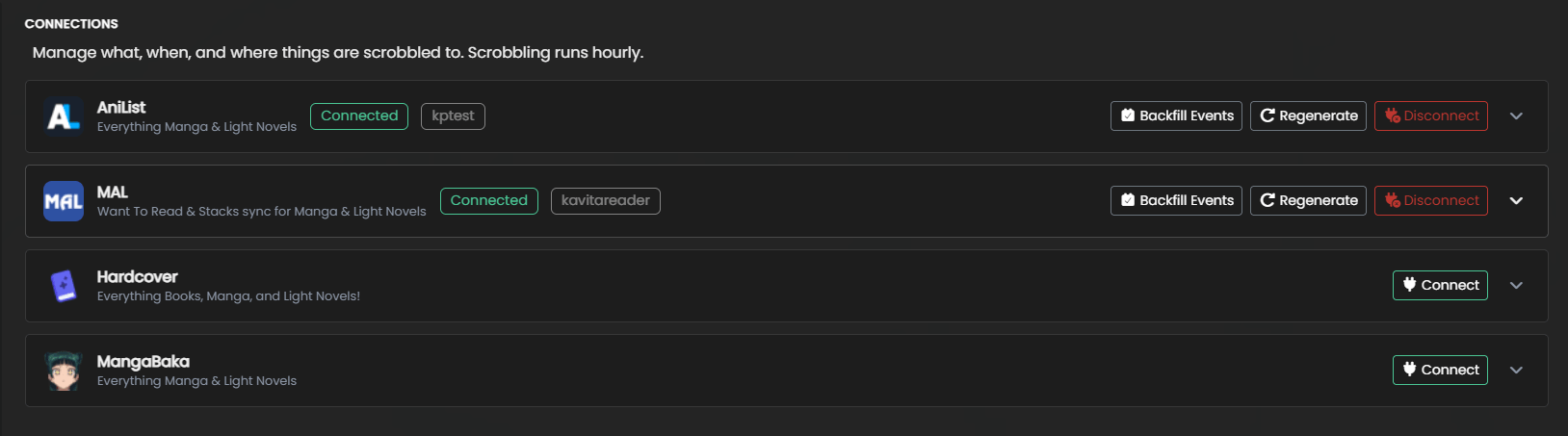Expand the MangaBaka row chevron
This screenshot has width=1568, height=436.
pos(1516,370)
